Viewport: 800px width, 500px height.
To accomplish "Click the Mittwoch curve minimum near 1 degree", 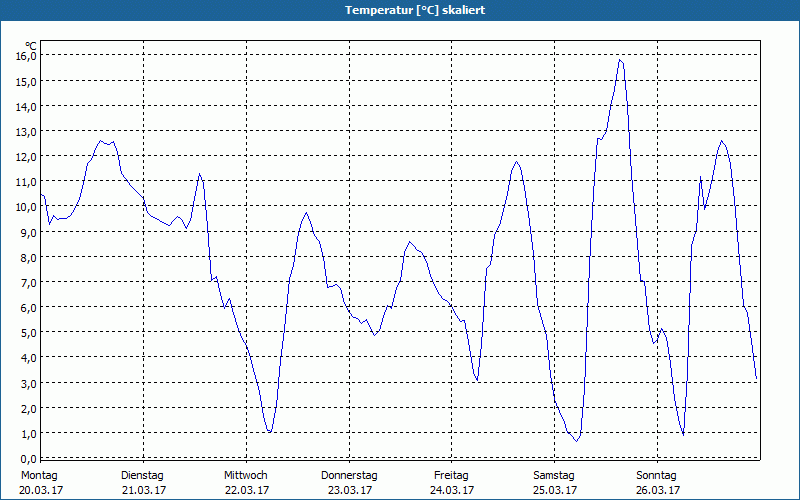I will point(269,432).
